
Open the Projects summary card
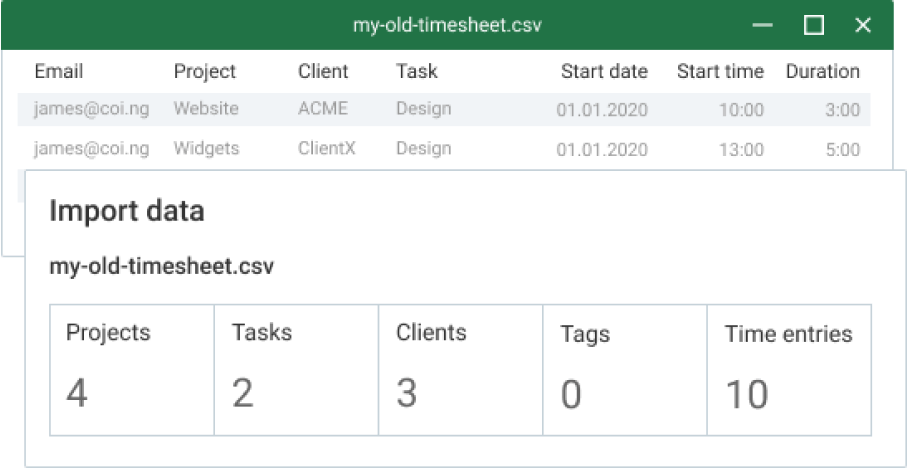(x=132, y=370)
